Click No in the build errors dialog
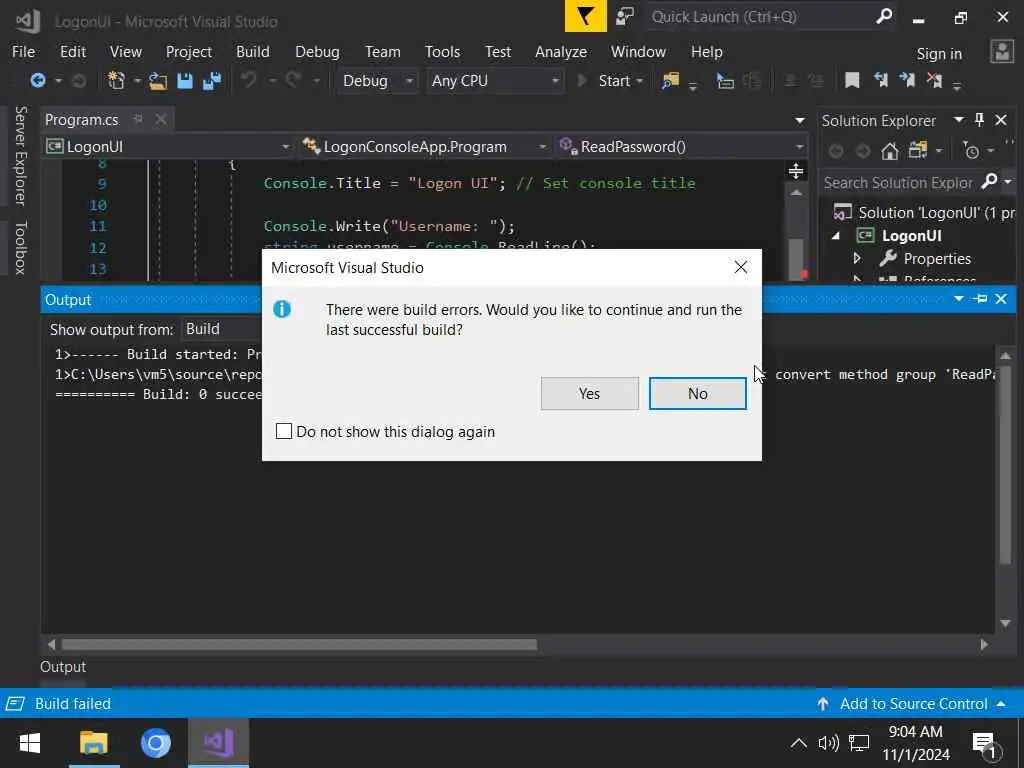The image size is (1024, 768). 697,393
